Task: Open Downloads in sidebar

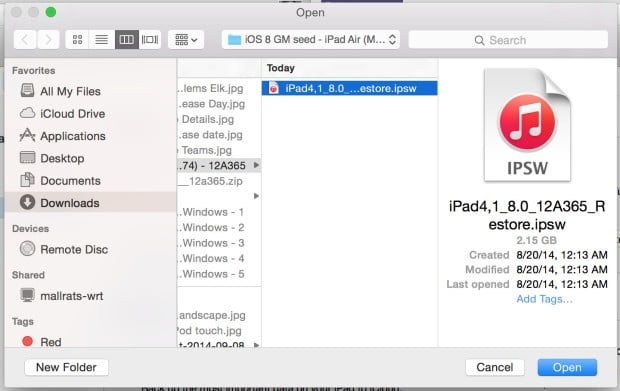Action: 91,203
